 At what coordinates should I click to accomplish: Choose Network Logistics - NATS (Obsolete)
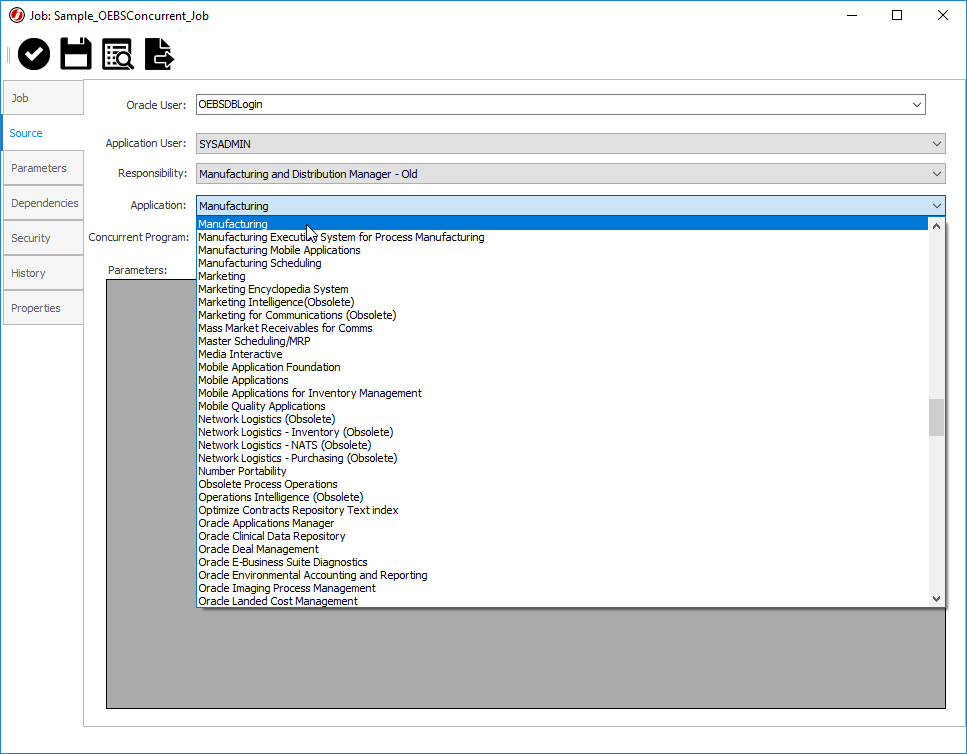562,445
